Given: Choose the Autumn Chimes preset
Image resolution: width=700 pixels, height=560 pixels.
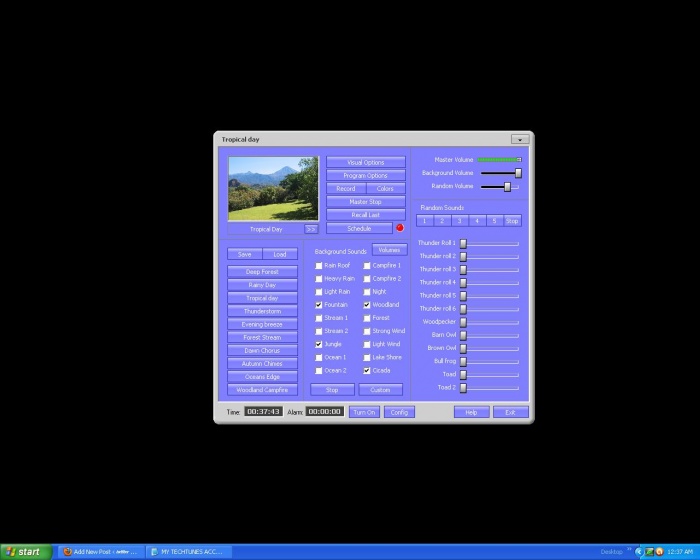Looking at the screenshot, I should 262,364.
